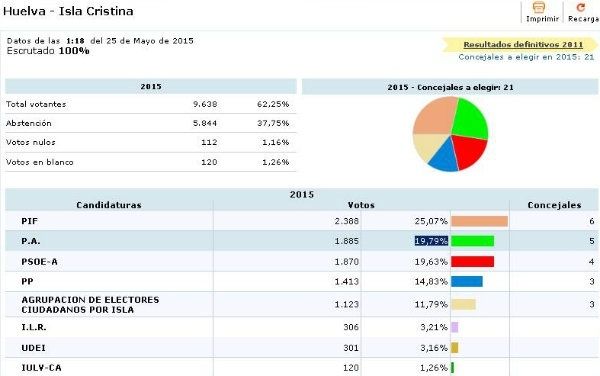Click the Imprimir printer icon

[x=539, y=7]
